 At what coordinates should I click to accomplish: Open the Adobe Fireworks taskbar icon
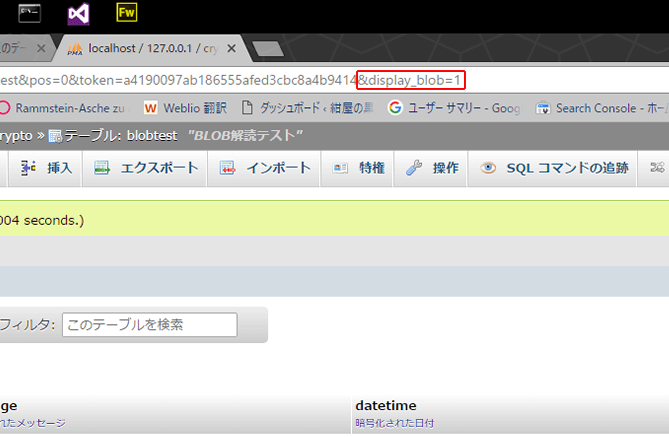pyautogui.click(x=127, y=12)
